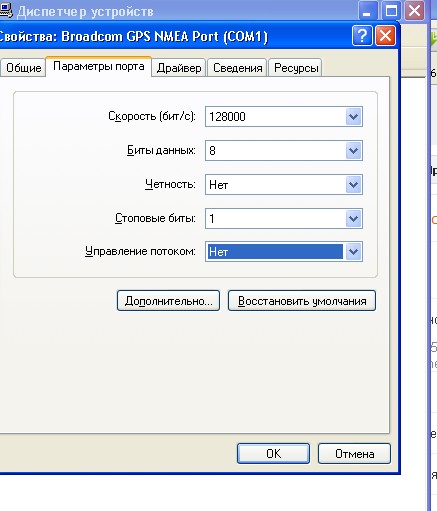Expand the Скорость (бит/с) dropdown arrow
The width and height of the screenshot is (437, 511).
tap(353, 117)
